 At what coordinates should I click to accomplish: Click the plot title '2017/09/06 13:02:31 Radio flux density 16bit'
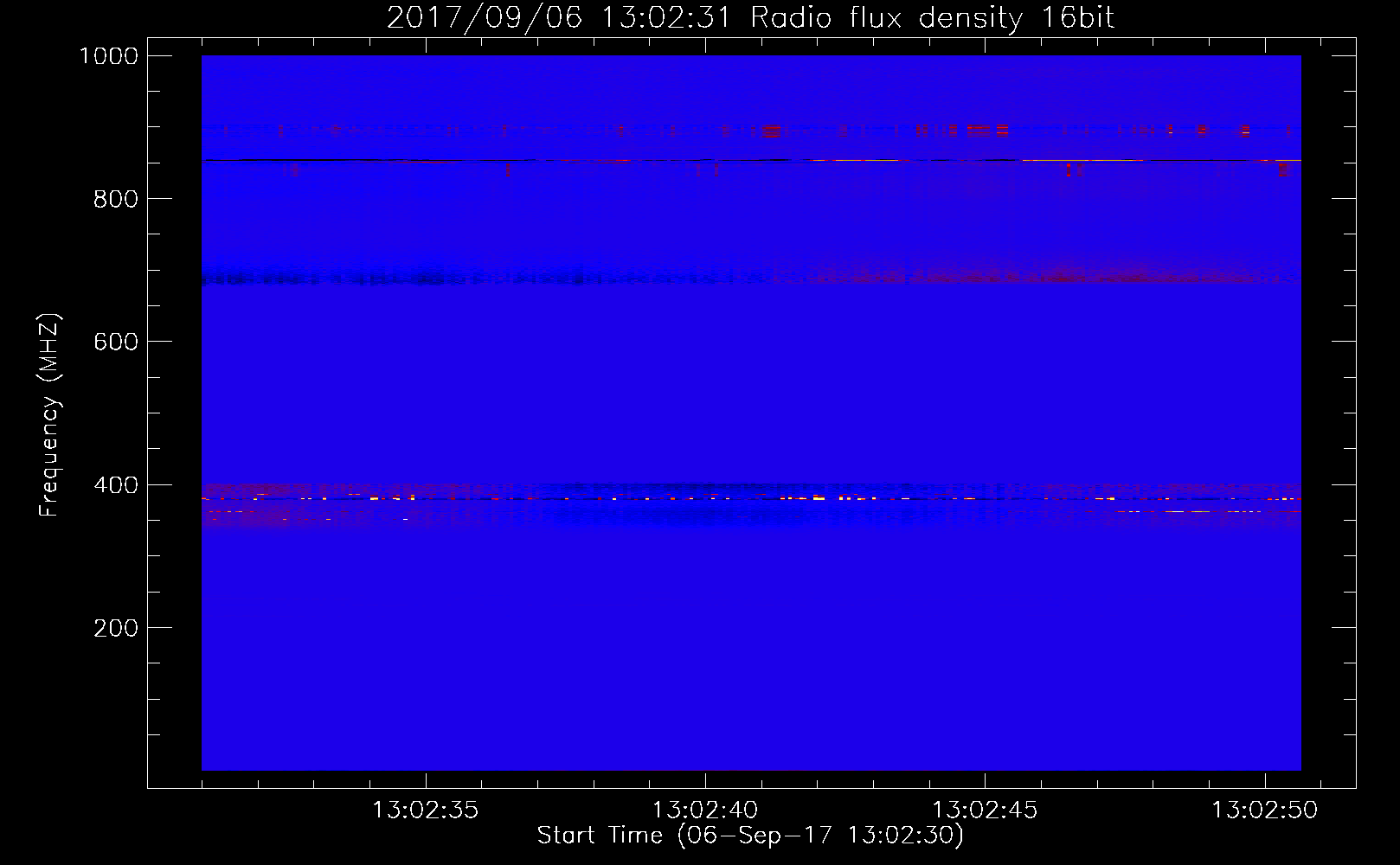pos(750,17)
